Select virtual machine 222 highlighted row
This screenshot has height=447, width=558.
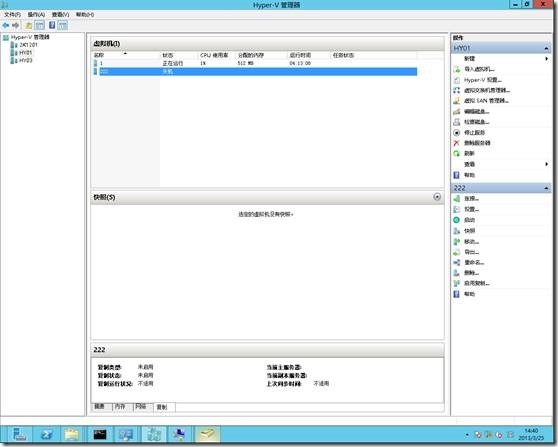[x=254, y=72]
